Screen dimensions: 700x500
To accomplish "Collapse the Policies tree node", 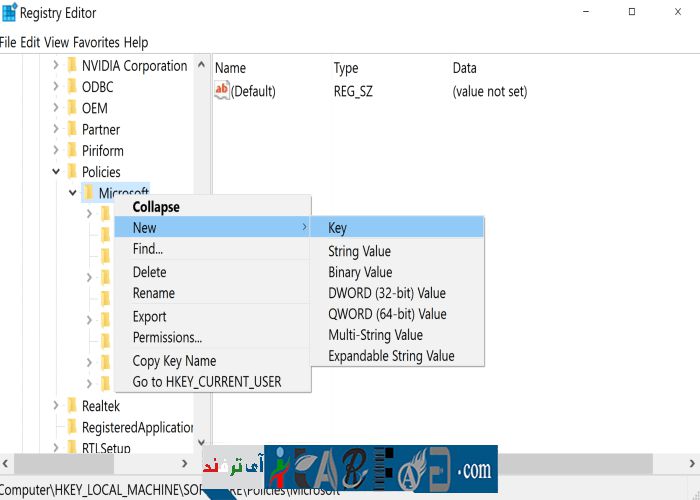I will coord(56,172).
